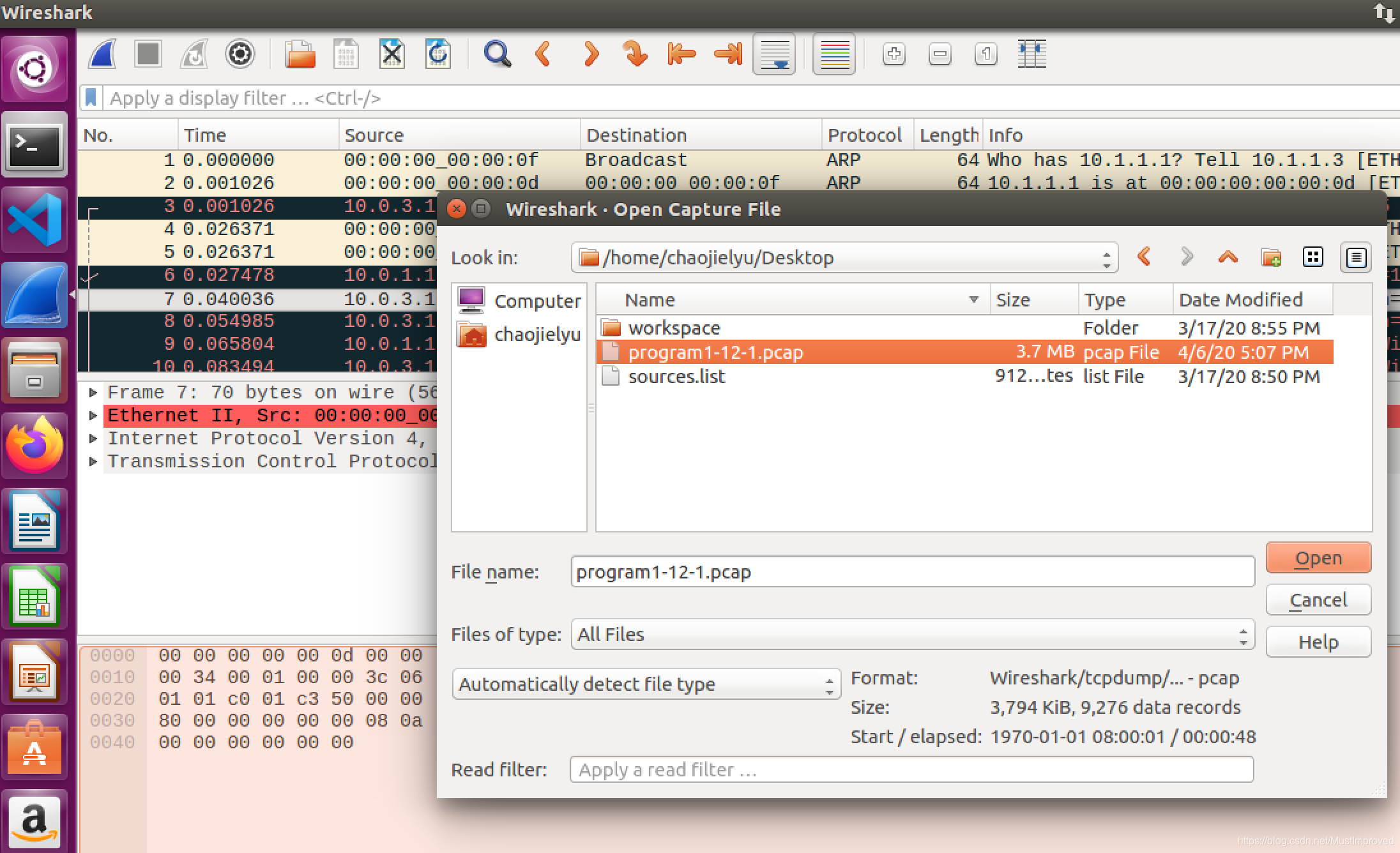Screen dimensions: 1400x853
Task: Reset text to normal size
Action: click(985, 54)
